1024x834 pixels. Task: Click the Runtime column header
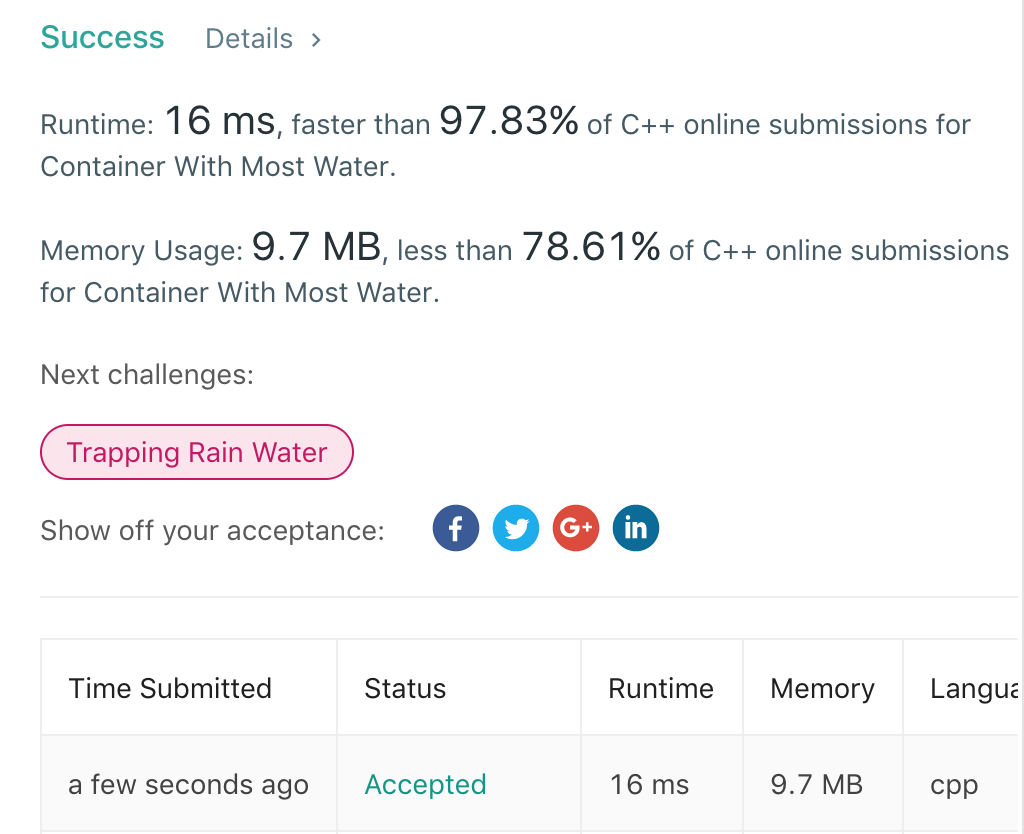(x=661, y=688)
